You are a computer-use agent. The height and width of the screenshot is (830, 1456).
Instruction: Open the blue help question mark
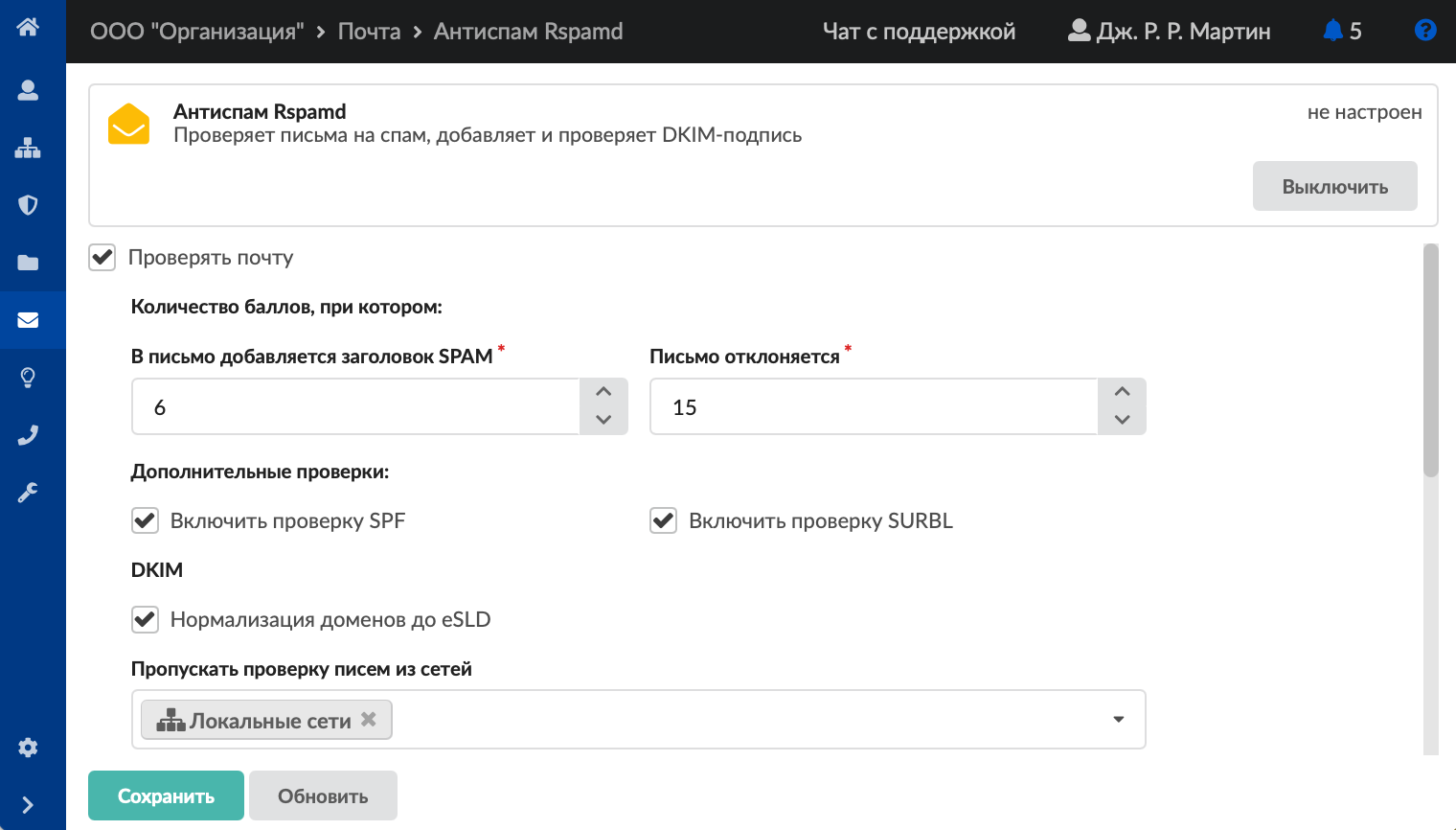click(1425, 31)
